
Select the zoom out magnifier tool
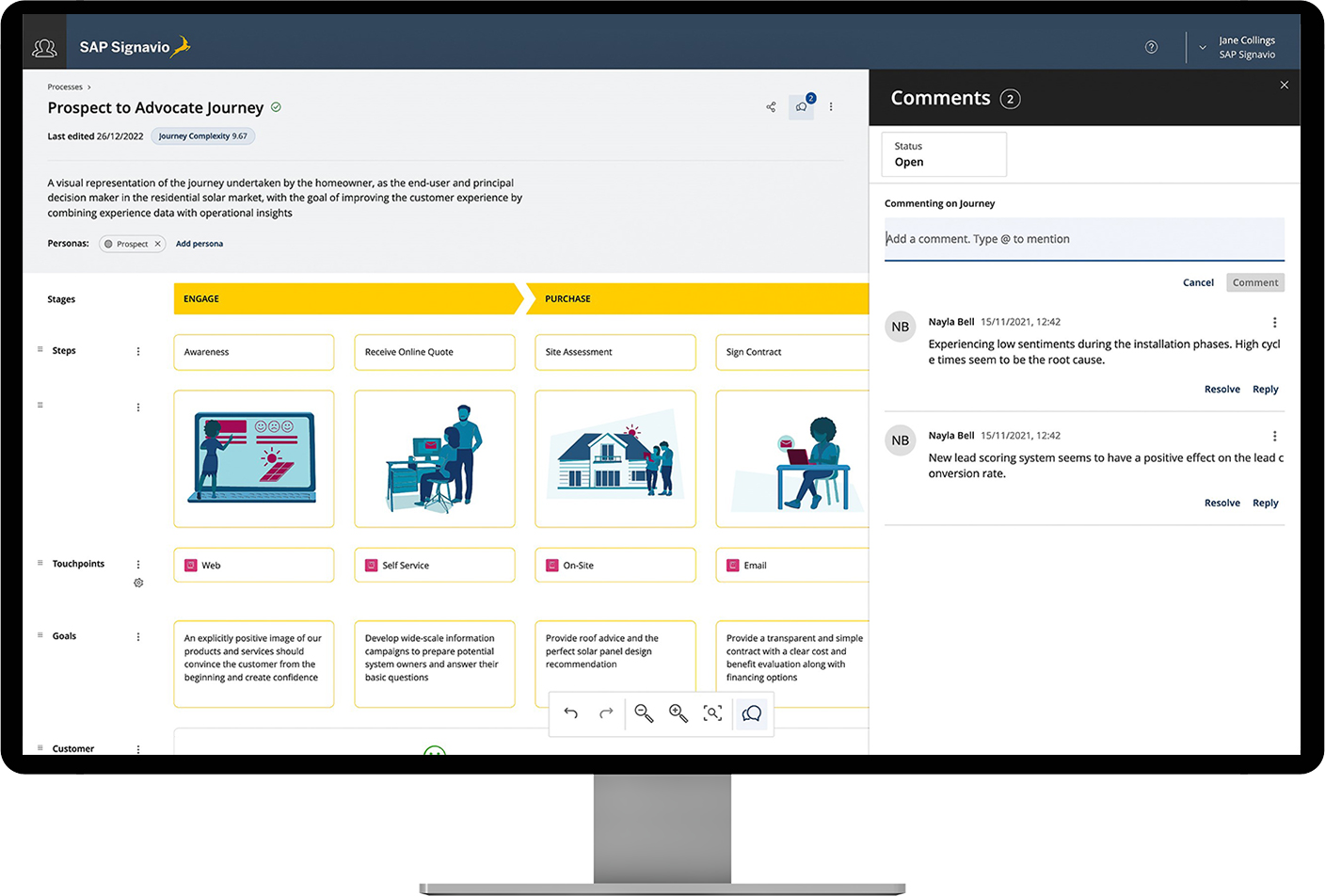click(644, 714)
